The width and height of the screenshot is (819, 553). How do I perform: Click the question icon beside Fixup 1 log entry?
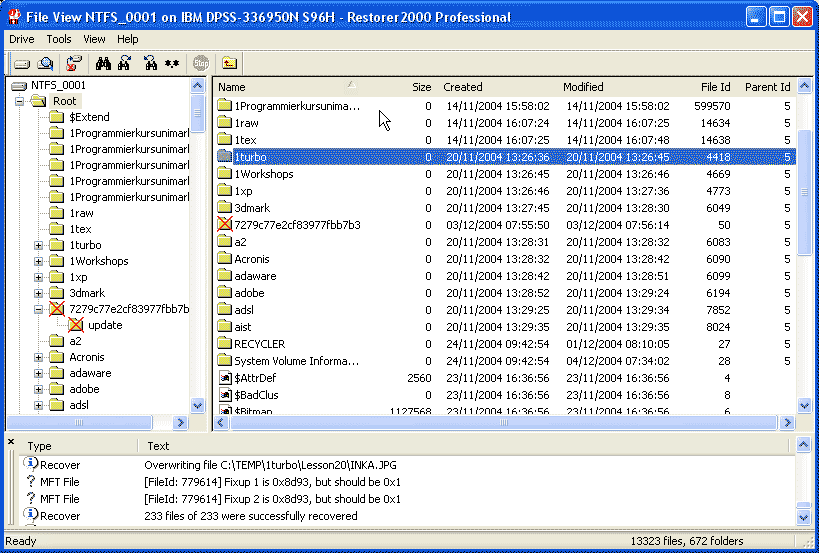click(31, 481)
